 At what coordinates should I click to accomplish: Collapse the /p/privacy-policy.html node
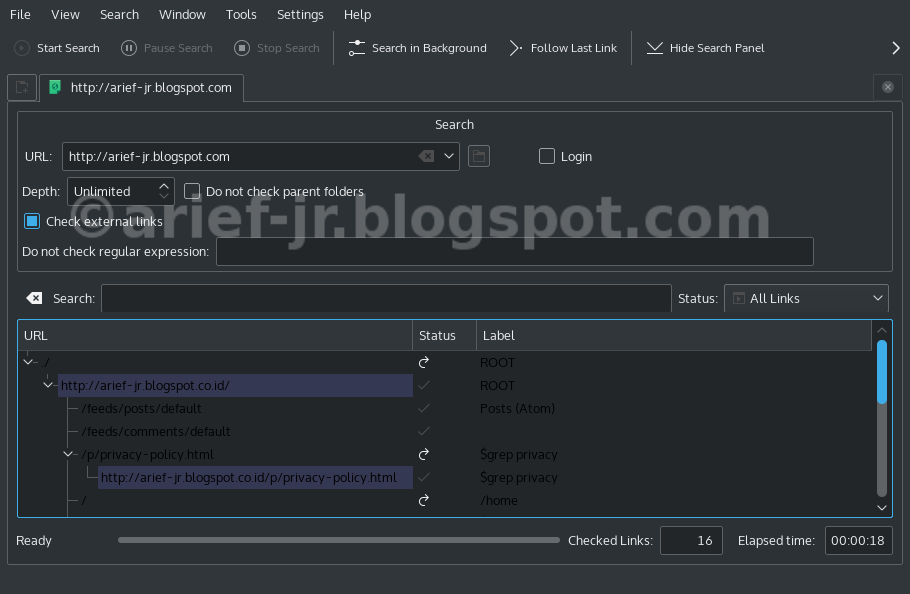point(68,454)
